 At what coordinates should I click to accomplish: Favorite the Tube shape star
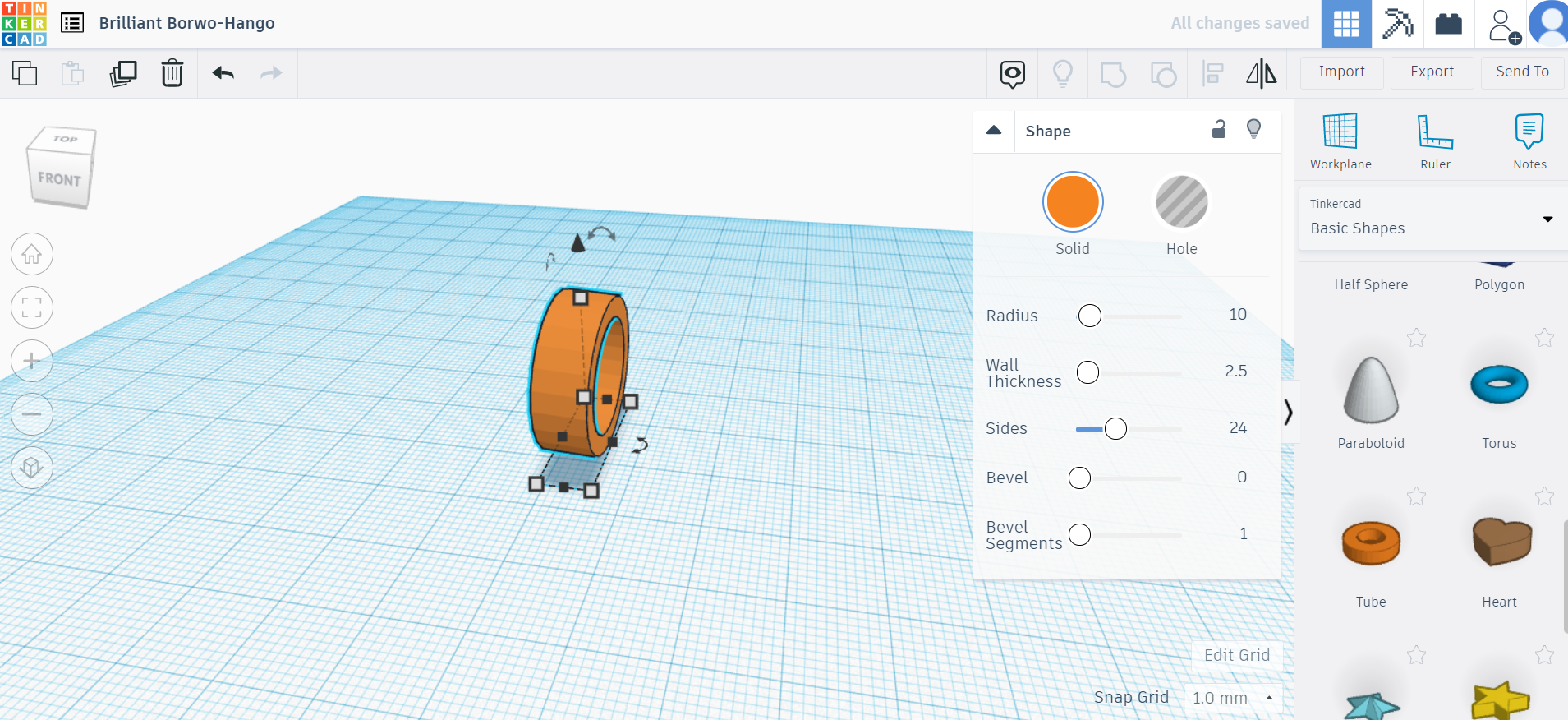(x=1416, y=496)
